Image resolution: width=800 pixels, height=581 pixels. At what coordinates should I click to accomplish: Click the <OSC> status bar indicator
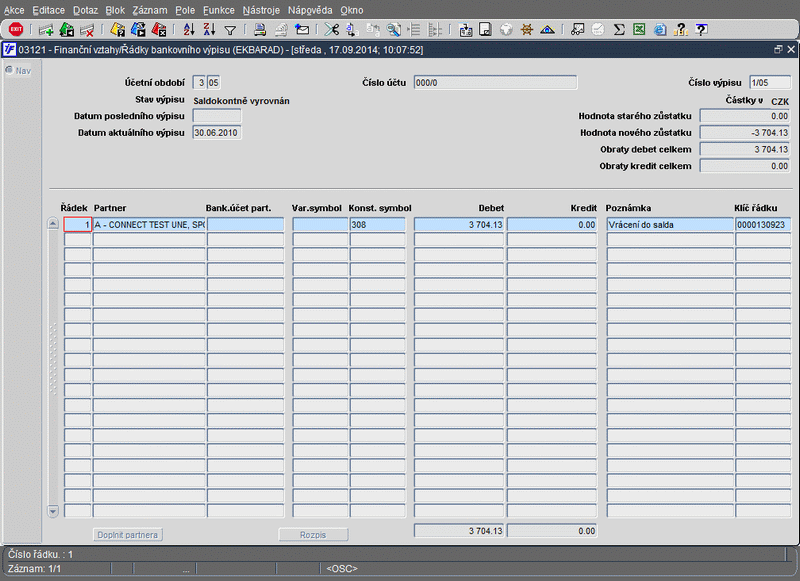342,568
